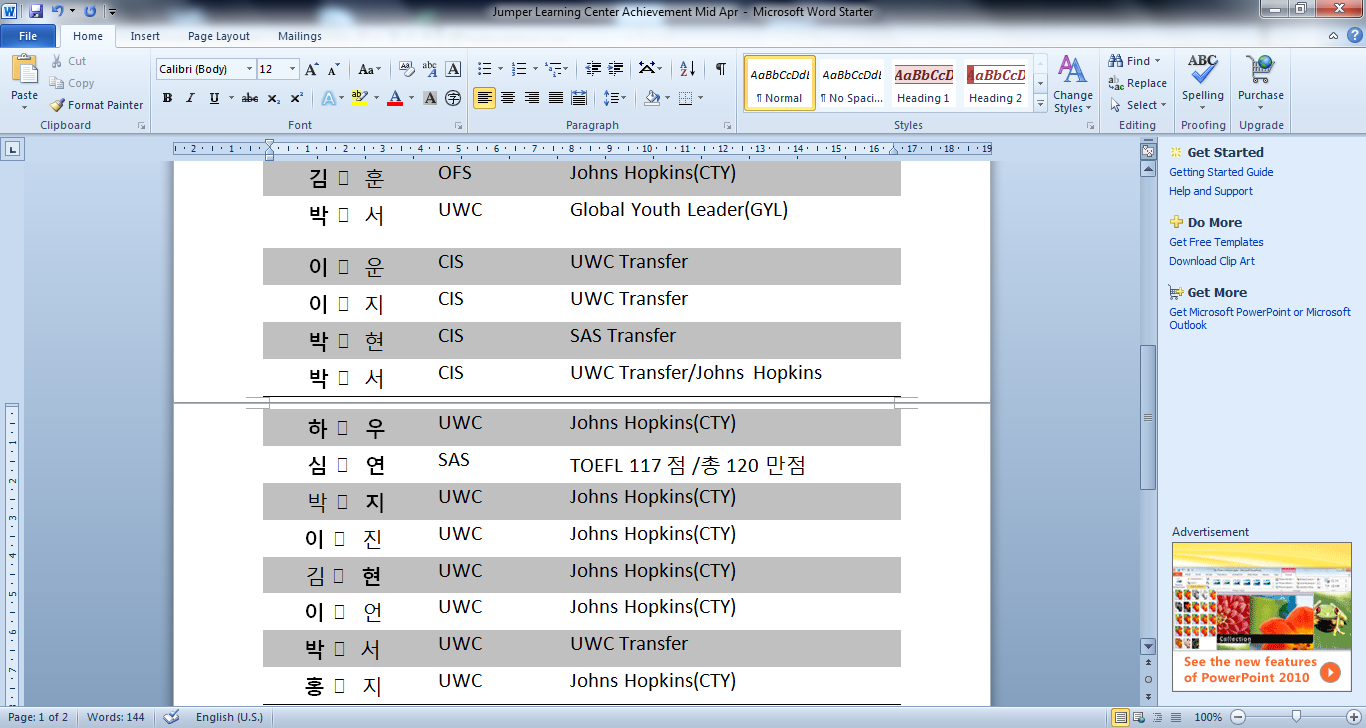Toggle Show/Hide paragraph marks
1366x728 pixels.
click(721, 69)
